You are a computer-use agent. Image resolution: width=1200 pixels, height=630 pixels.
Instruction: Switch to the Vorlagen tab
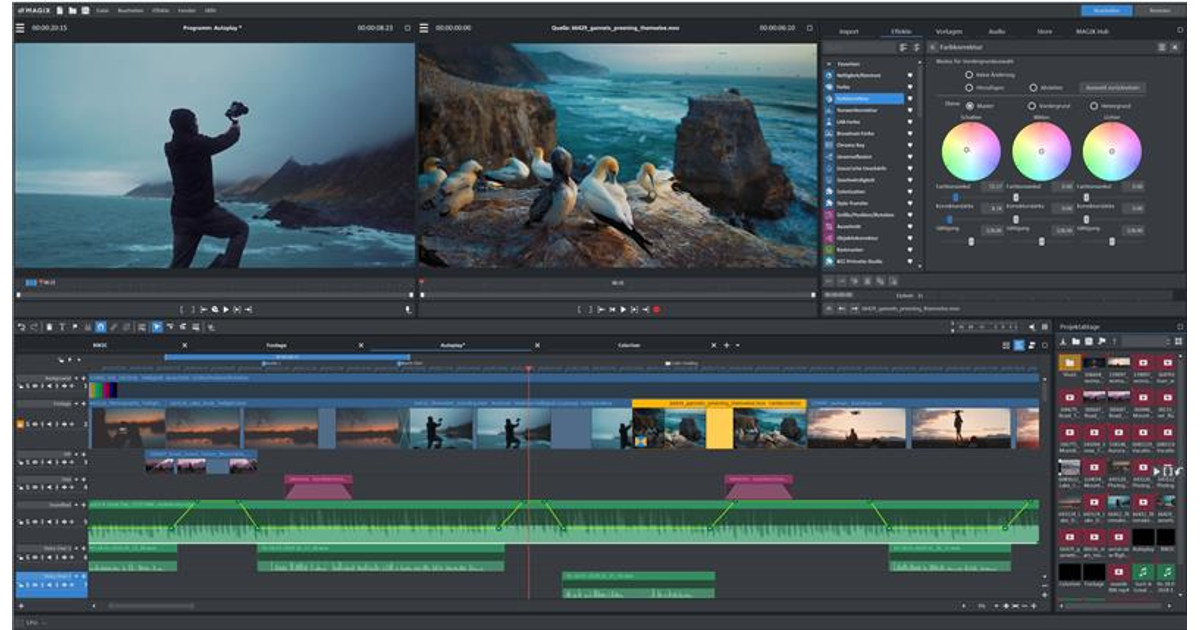click(x=949, y=31)
